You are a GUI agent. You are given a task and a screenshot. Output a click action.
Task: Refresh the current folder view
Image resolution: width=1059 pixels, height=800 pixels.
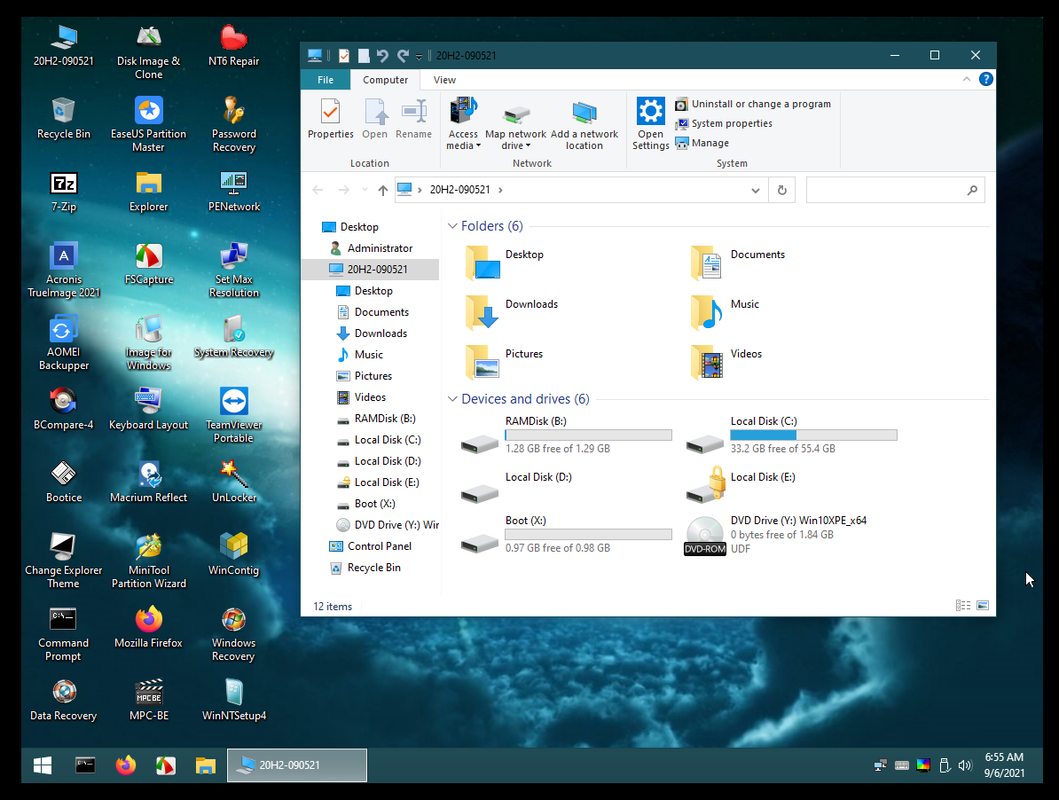pyautogui.click(x=782, y=190)
